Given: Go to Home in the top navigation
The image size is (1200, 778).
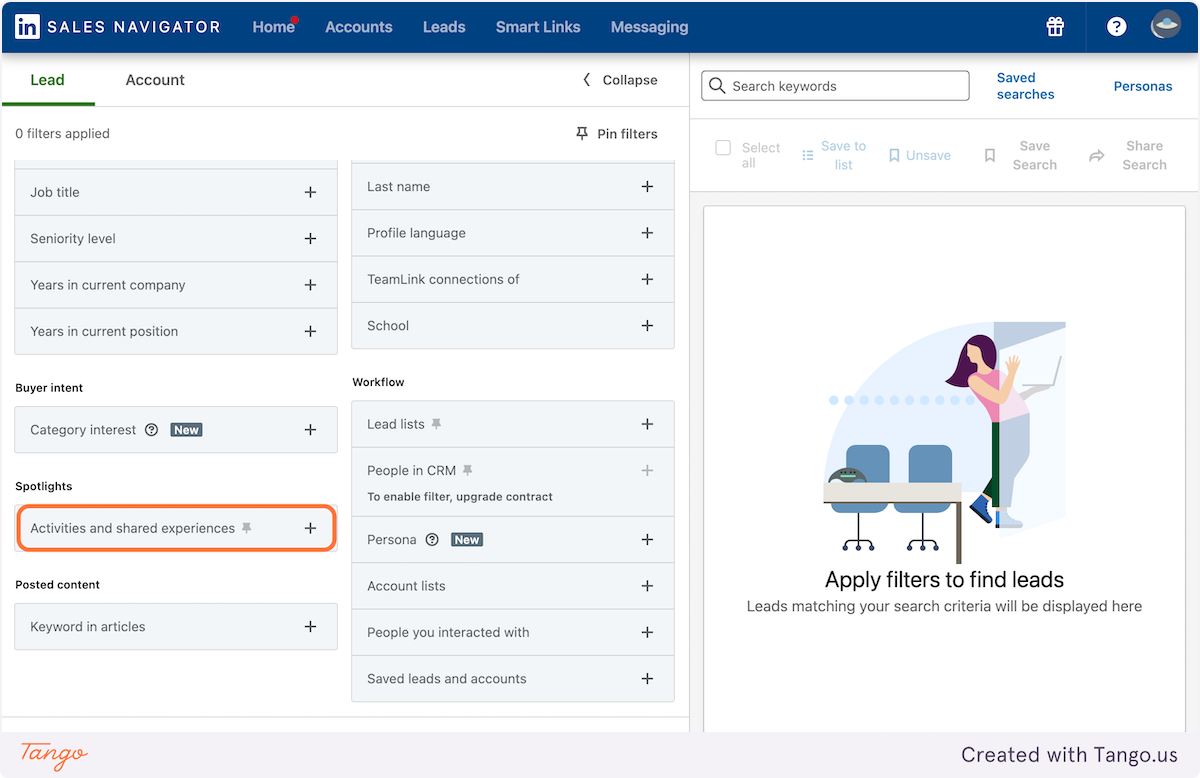Looking at the screenshot, I should click(x=273, y=27).
